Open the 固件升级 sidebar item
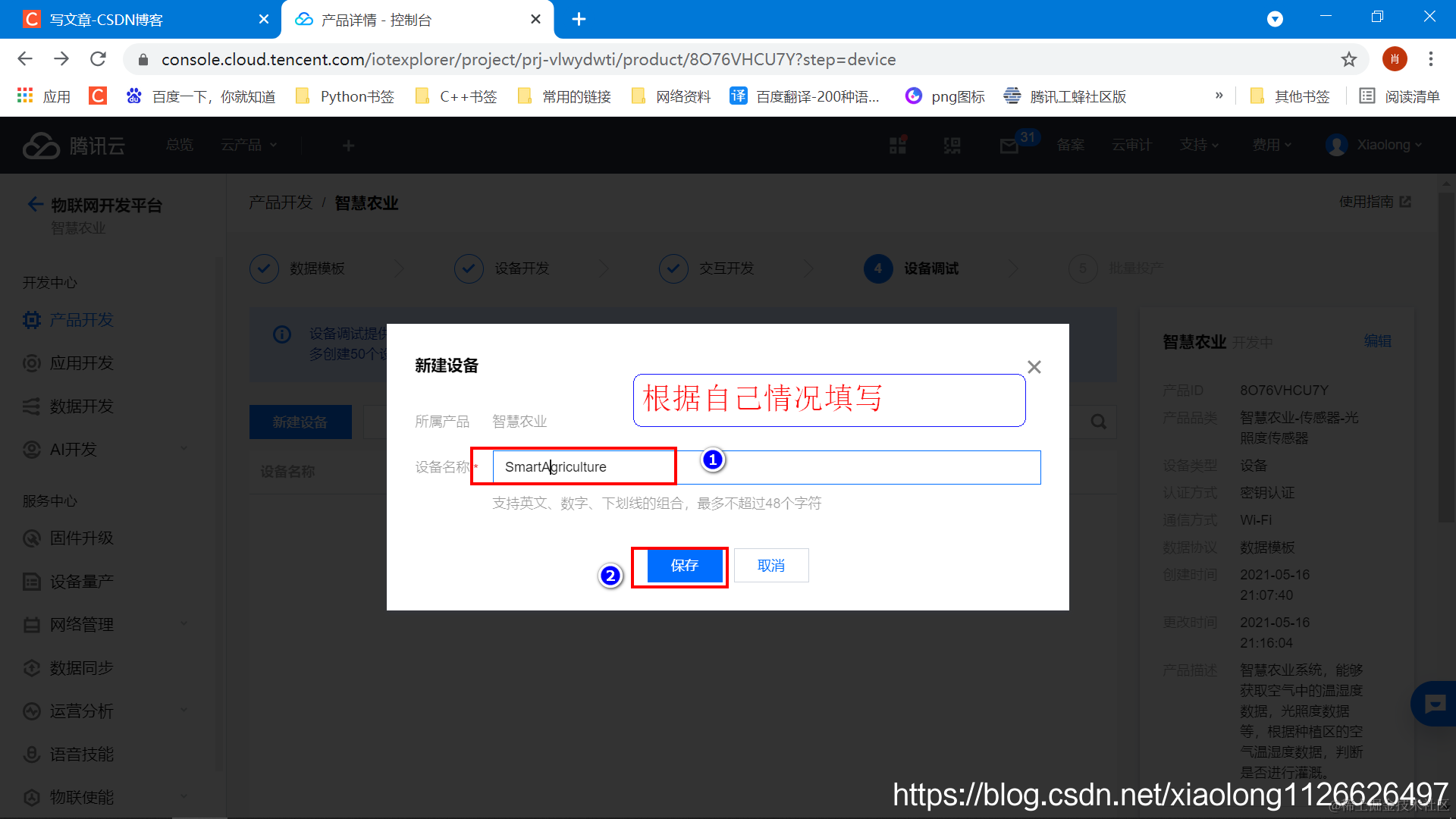Viewport: 1456px width, 819px height. pos(81,538)
